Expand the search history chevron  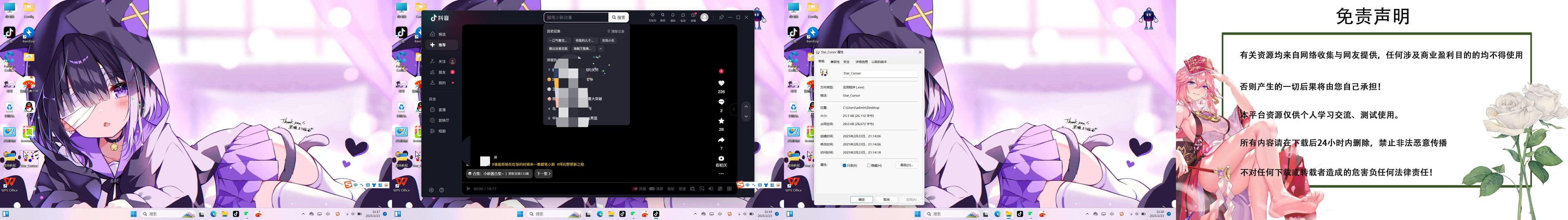pyautogui.click(x=601, y=48)
